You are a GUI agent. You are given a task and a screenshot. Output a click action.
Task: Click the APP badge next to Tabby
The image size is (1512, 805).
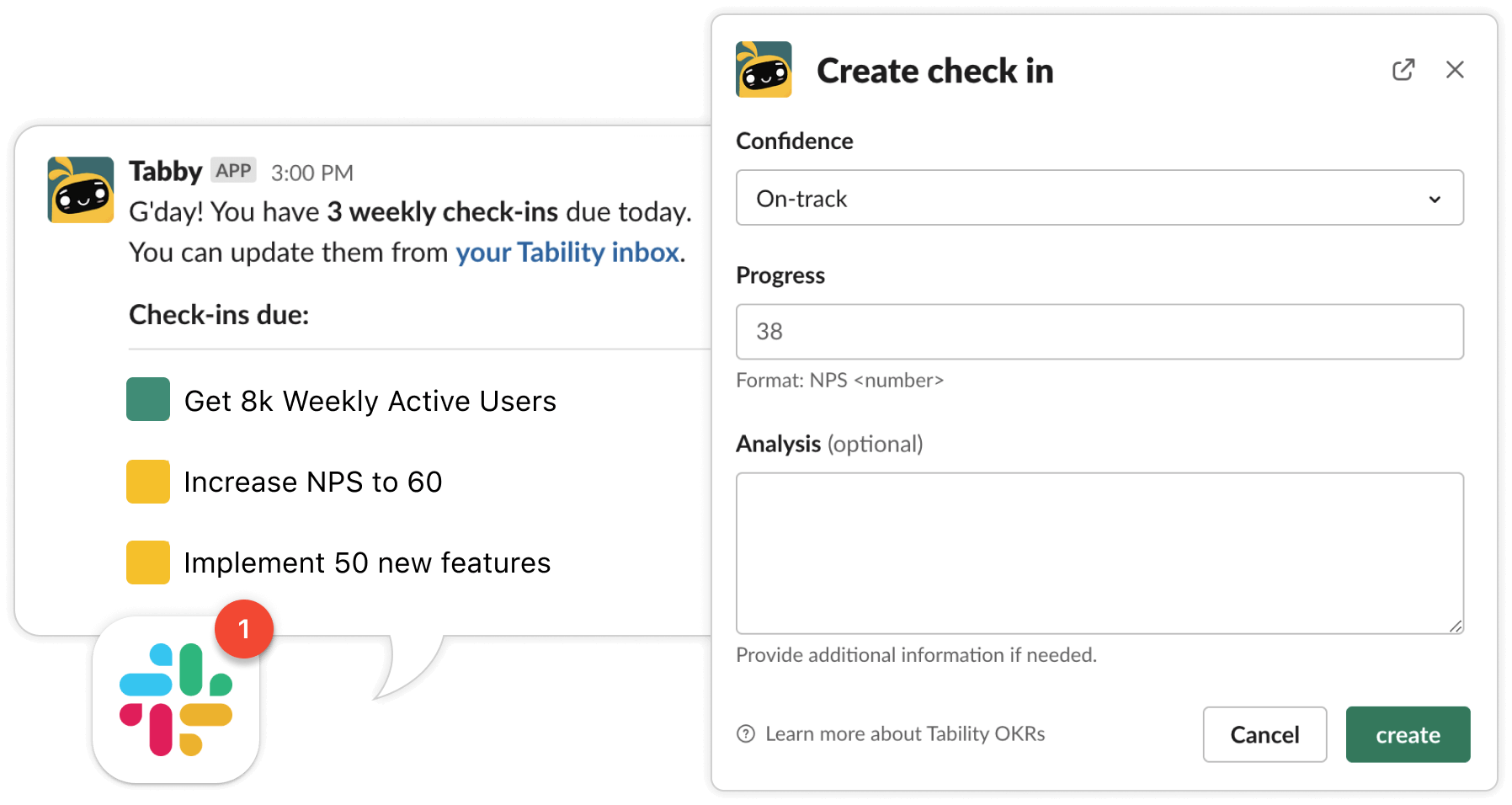pos(233,171)
